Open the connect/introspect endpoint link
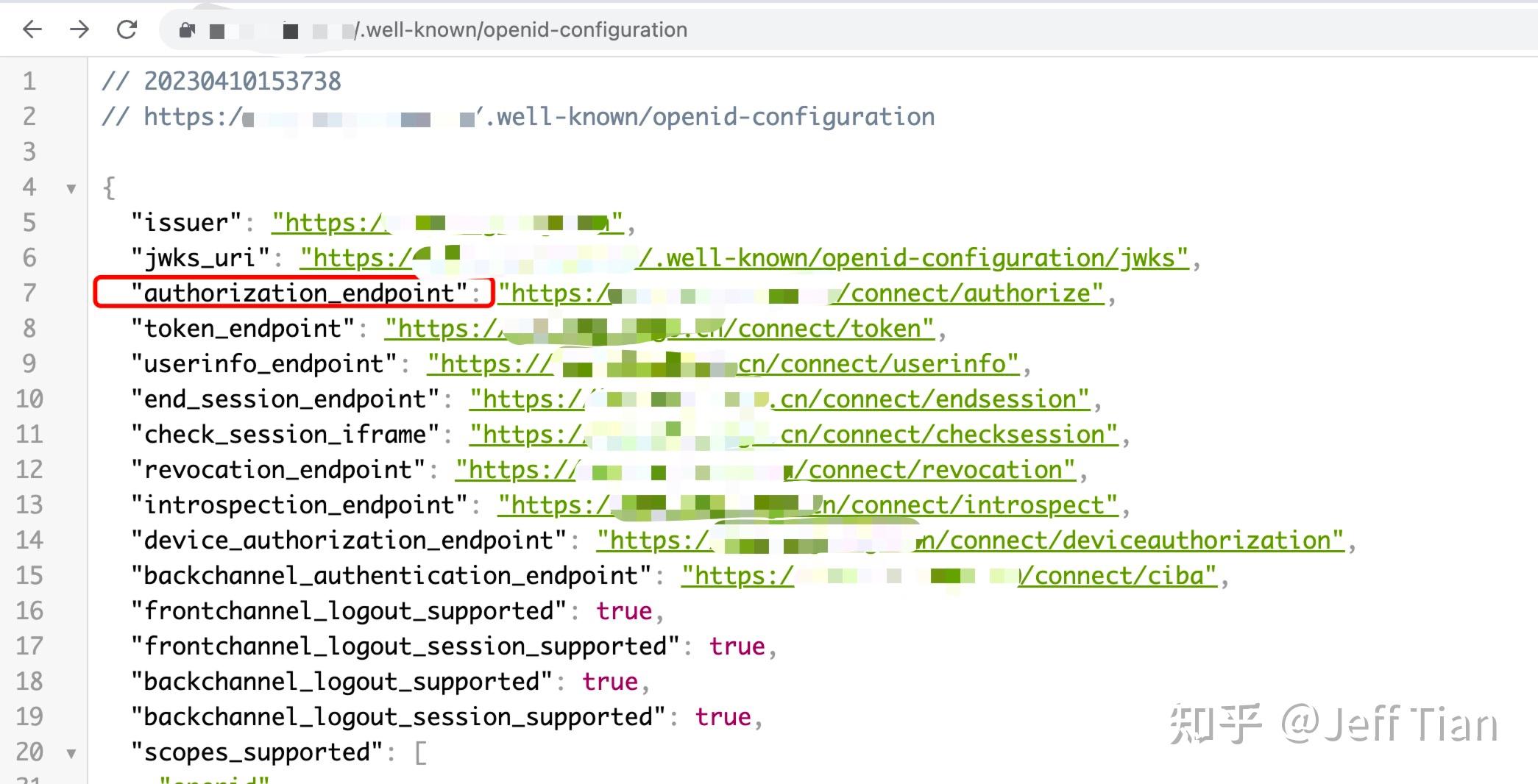This screenshot has width=1538, height=784. pyautogui.click(x=809, y=505)
